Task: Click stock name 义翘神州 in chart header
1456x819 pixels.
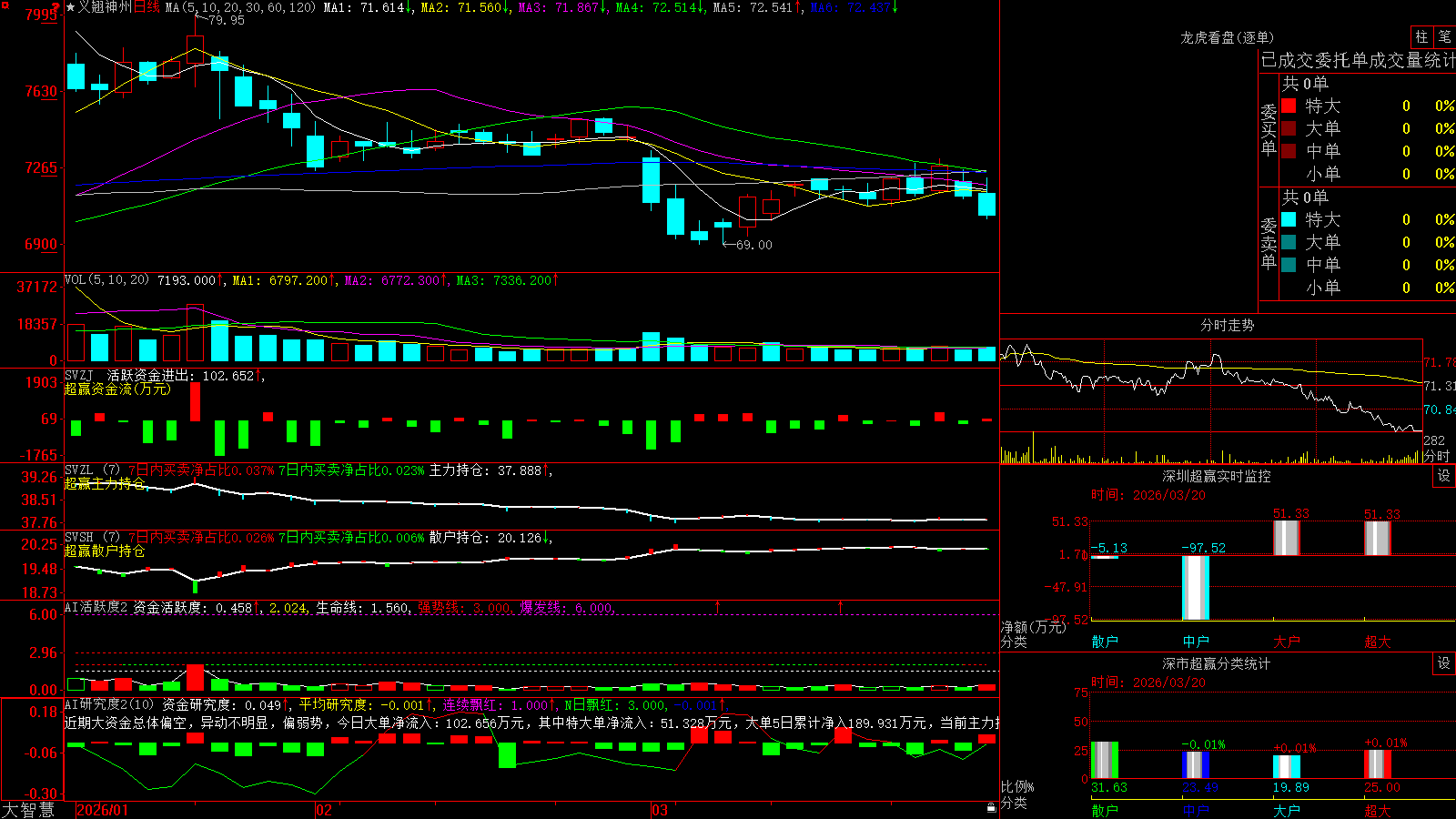Action: (x=105, y=7)
